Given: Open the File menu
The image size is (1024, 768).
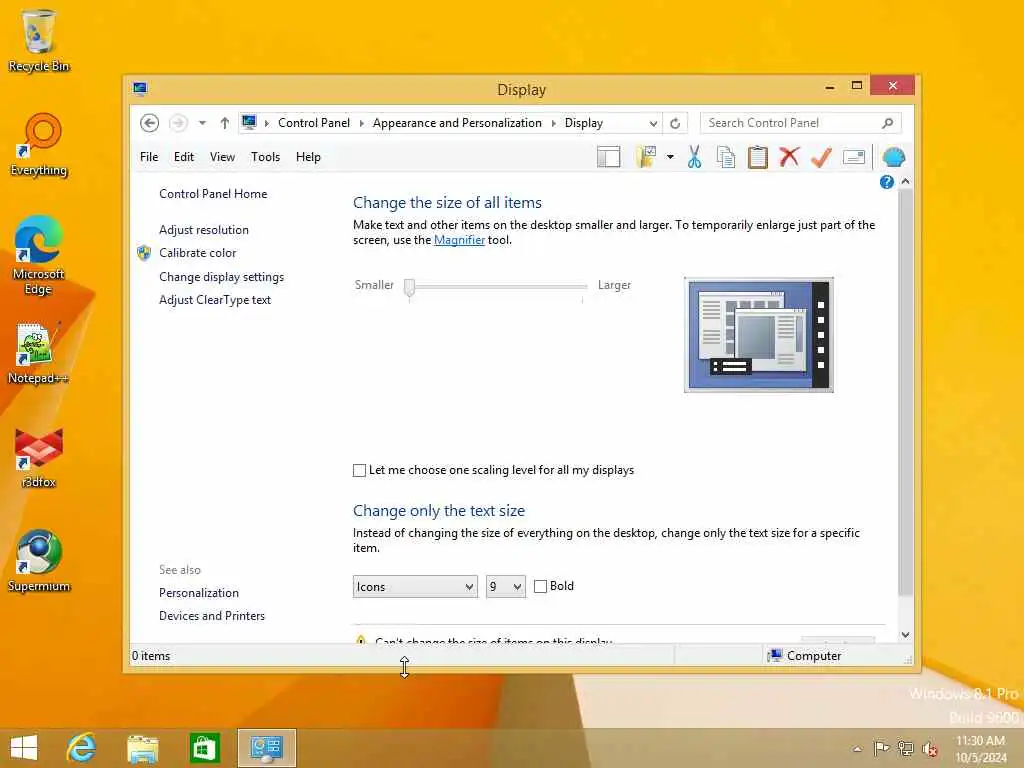Looking at the screenshot, I should (x=149, y=157).
